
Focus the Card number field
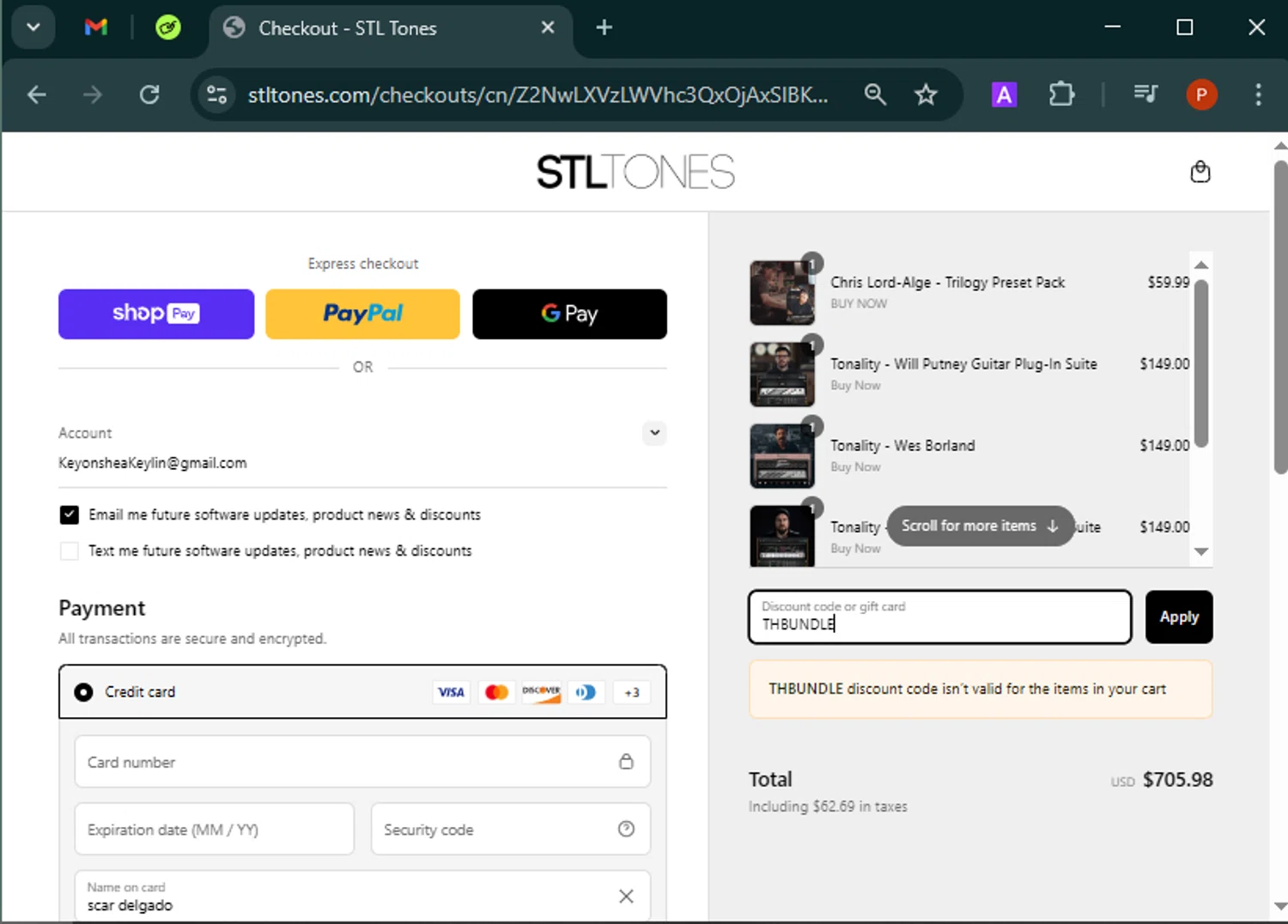click(x=362, y=762)
